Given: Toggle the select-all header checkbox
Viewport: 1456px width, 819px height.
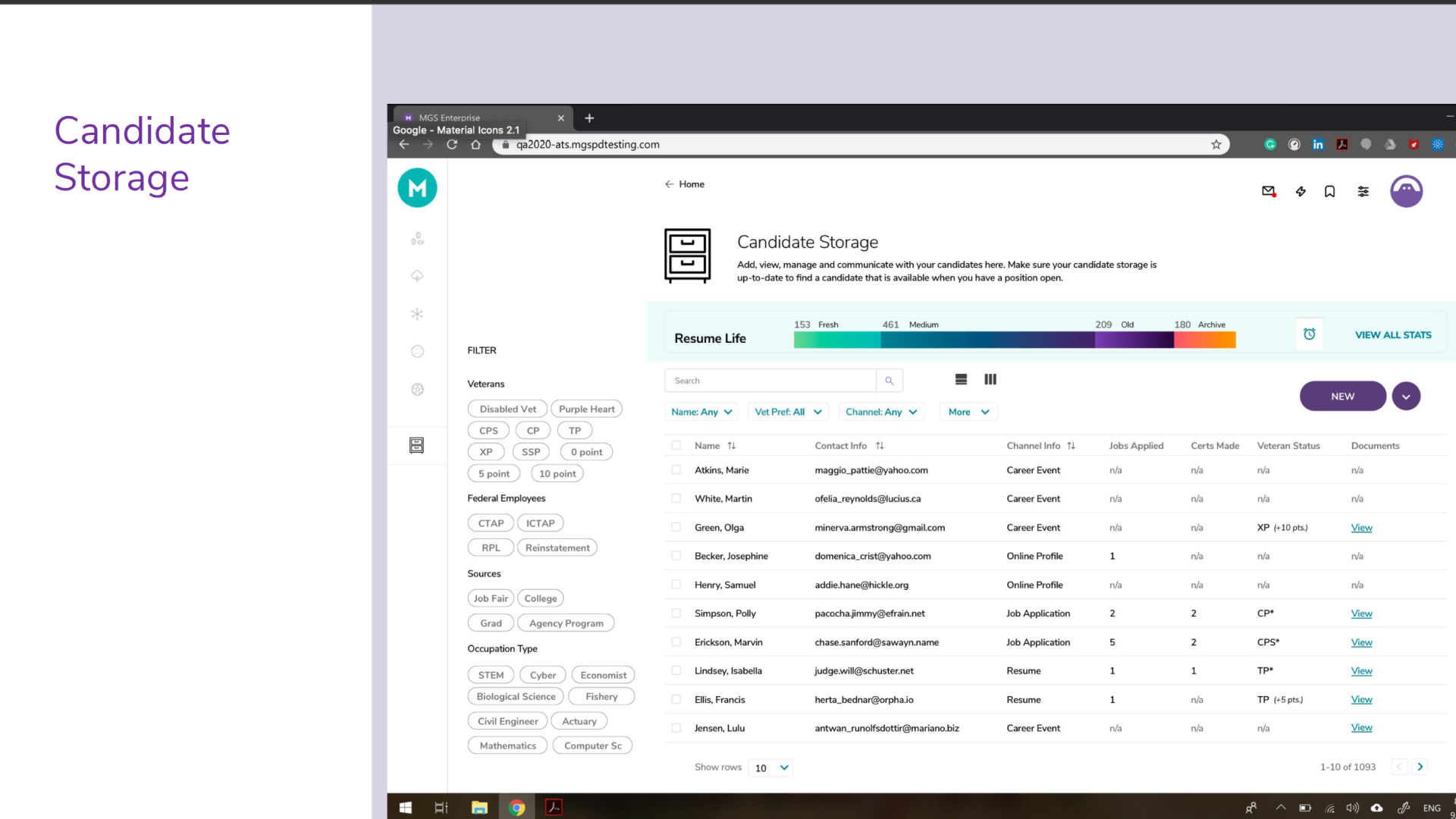Looking at the screenshot, I should click(676, 446).
